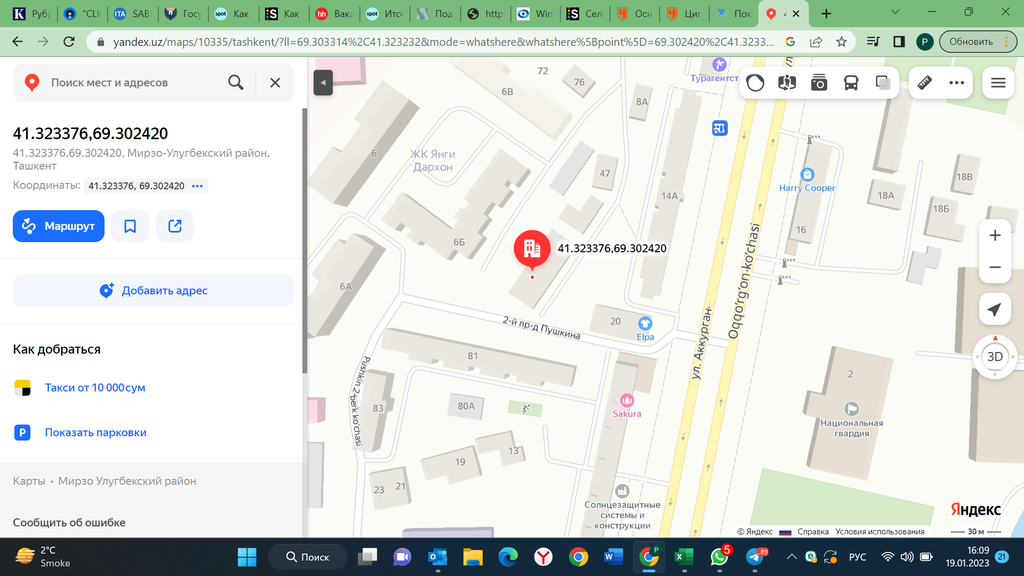Screen dimensions: 1024x576
Task: Open the map layers switcher
Action: pos(883,83)
